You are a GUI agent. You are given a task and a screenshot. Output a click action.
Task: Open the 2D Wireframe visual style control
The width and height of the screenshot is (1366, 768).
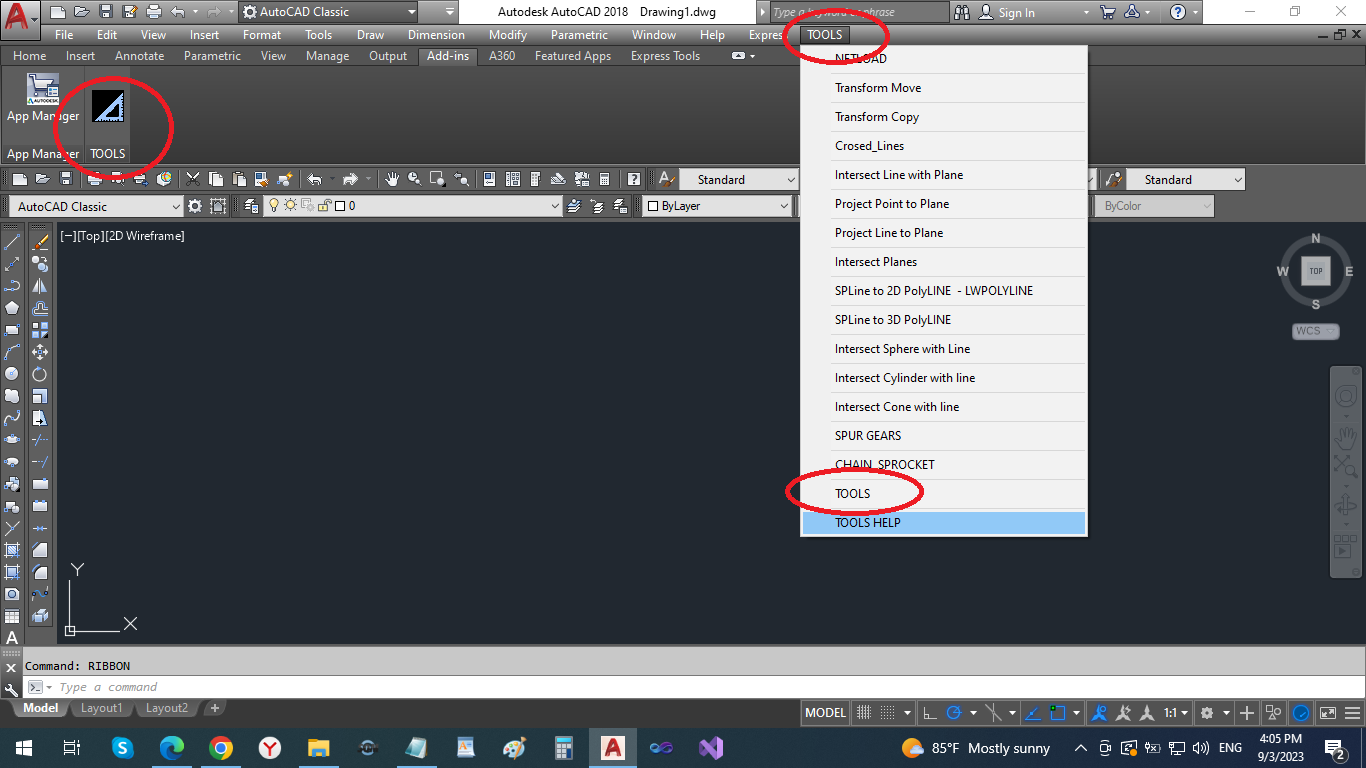(x=144, y=236)
